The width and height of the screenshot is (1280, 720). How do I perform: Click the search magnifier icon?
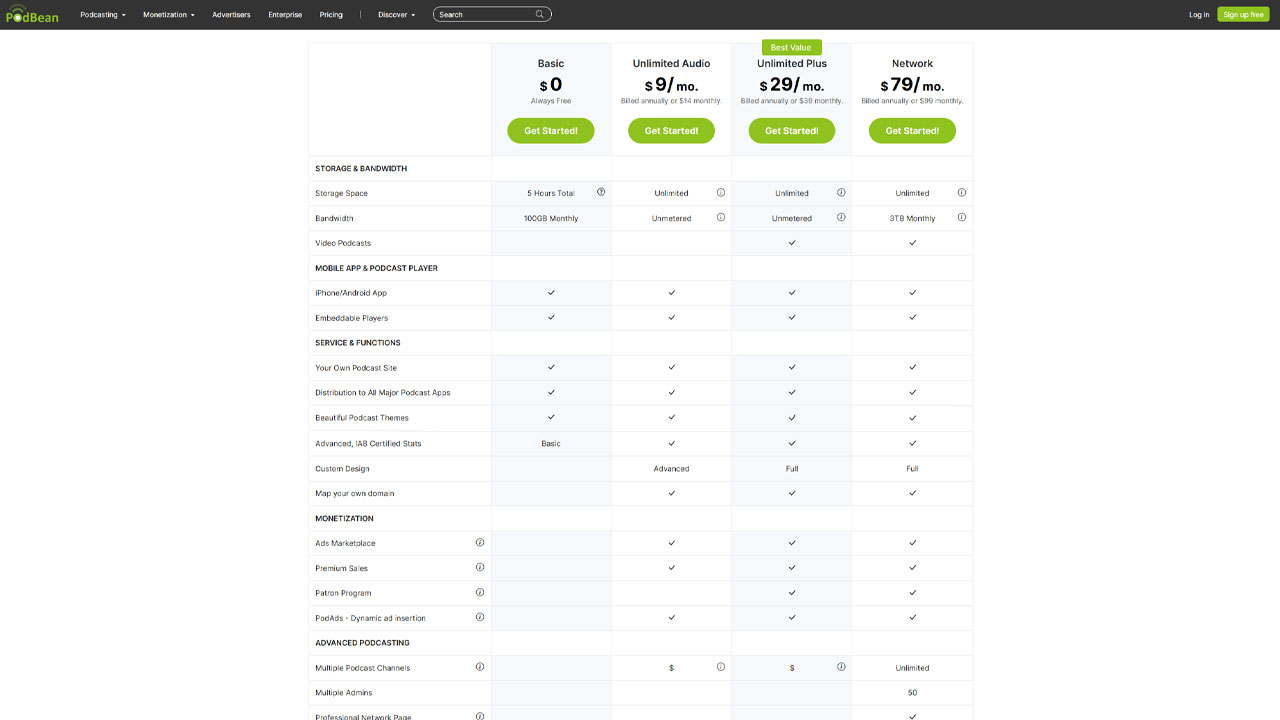540,14
